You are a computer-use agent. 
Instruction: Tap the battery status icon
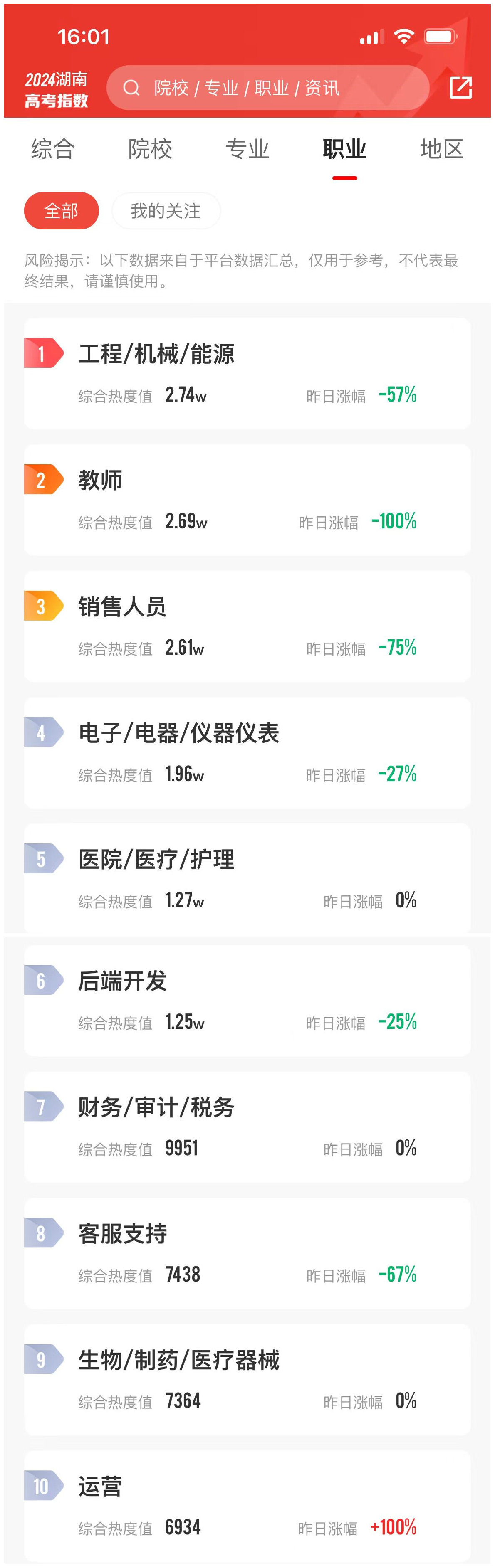pos(441,37)
